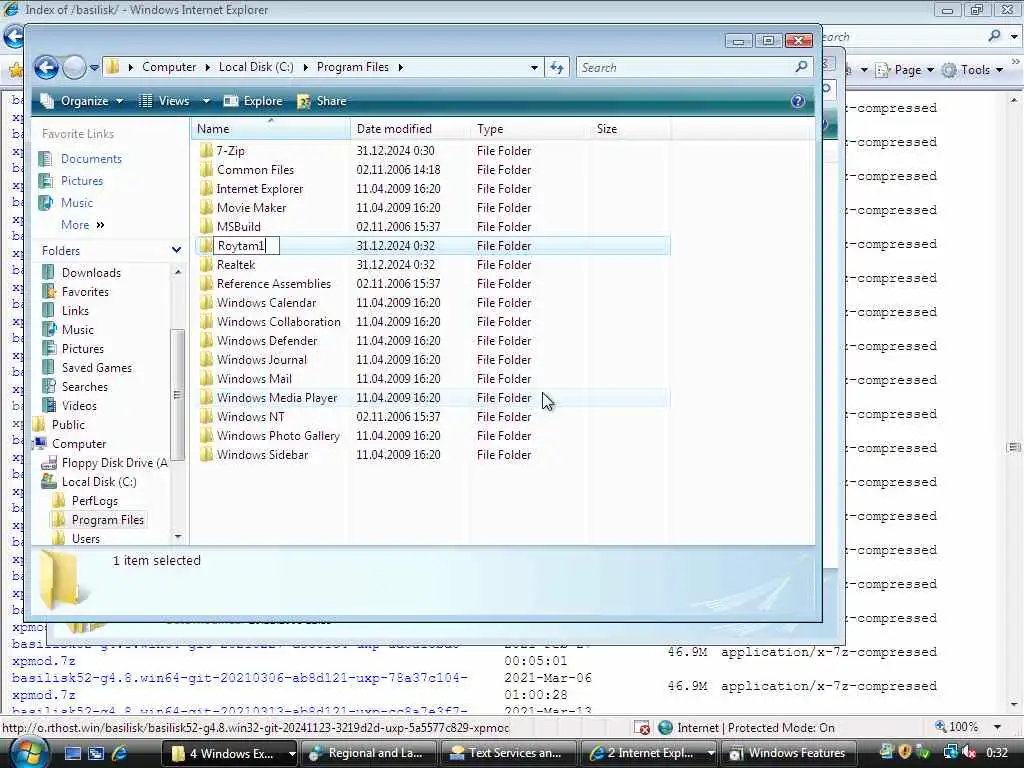The width and height of the screenshot is (1024, 768).
Task: Switch to Text Services taskbar button
Action: click(x=508, y=753)
